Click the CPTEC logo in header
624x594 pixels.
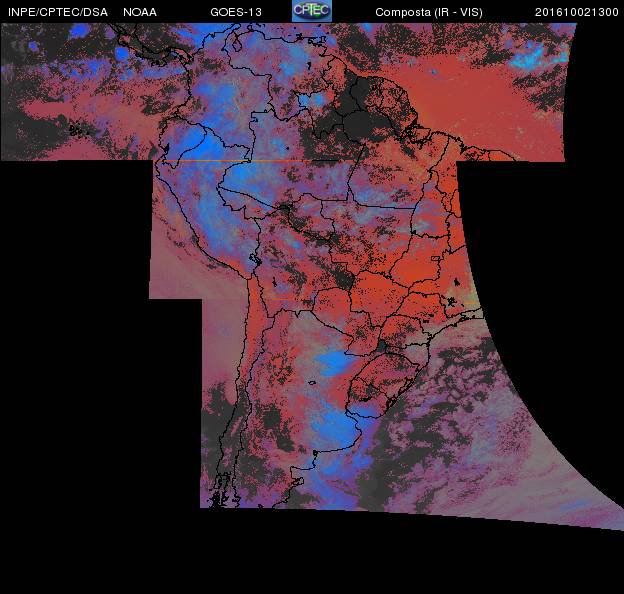312,11
